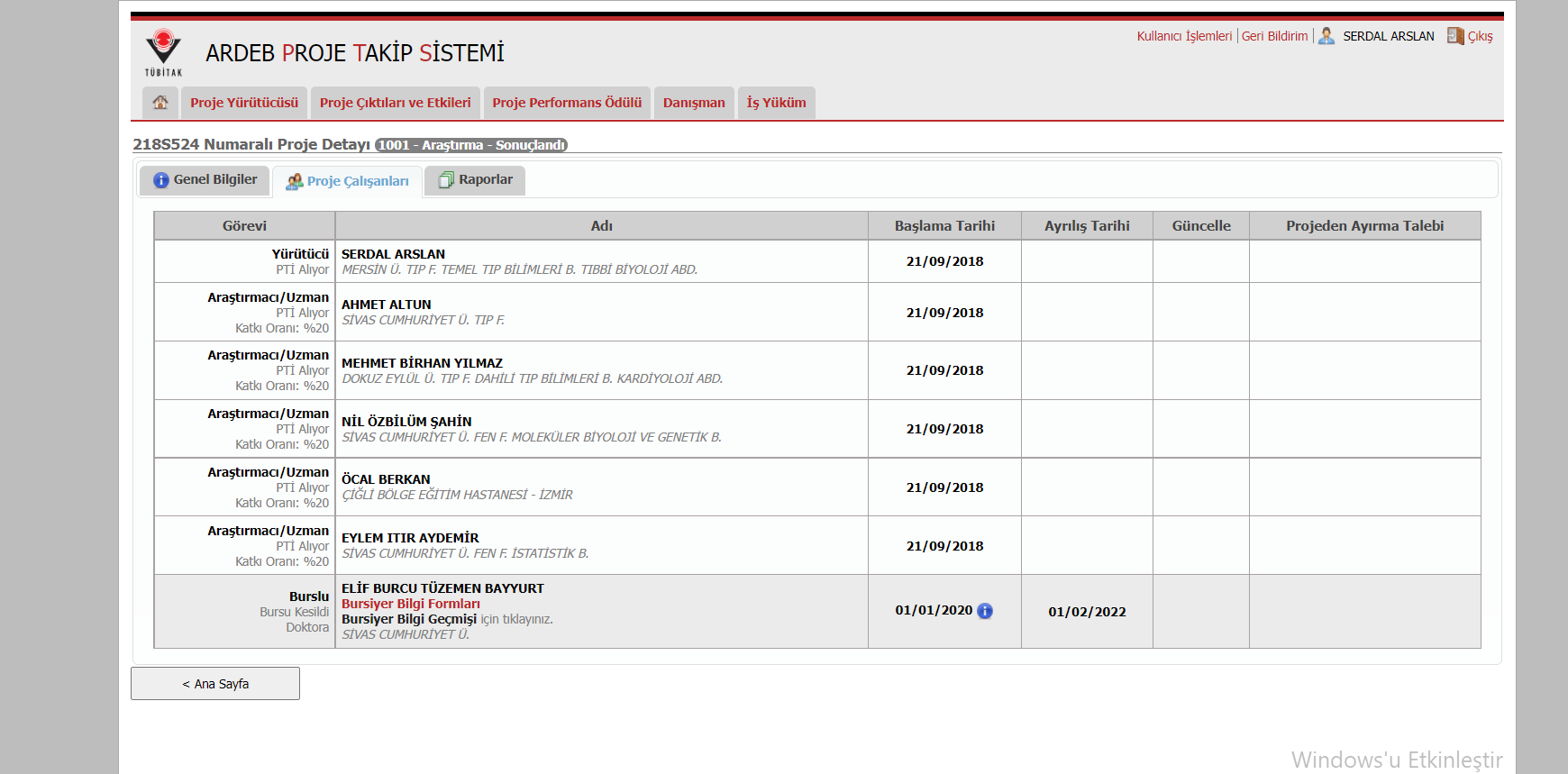
Task: Switch to the Raporlar tab
Action: 475,180
